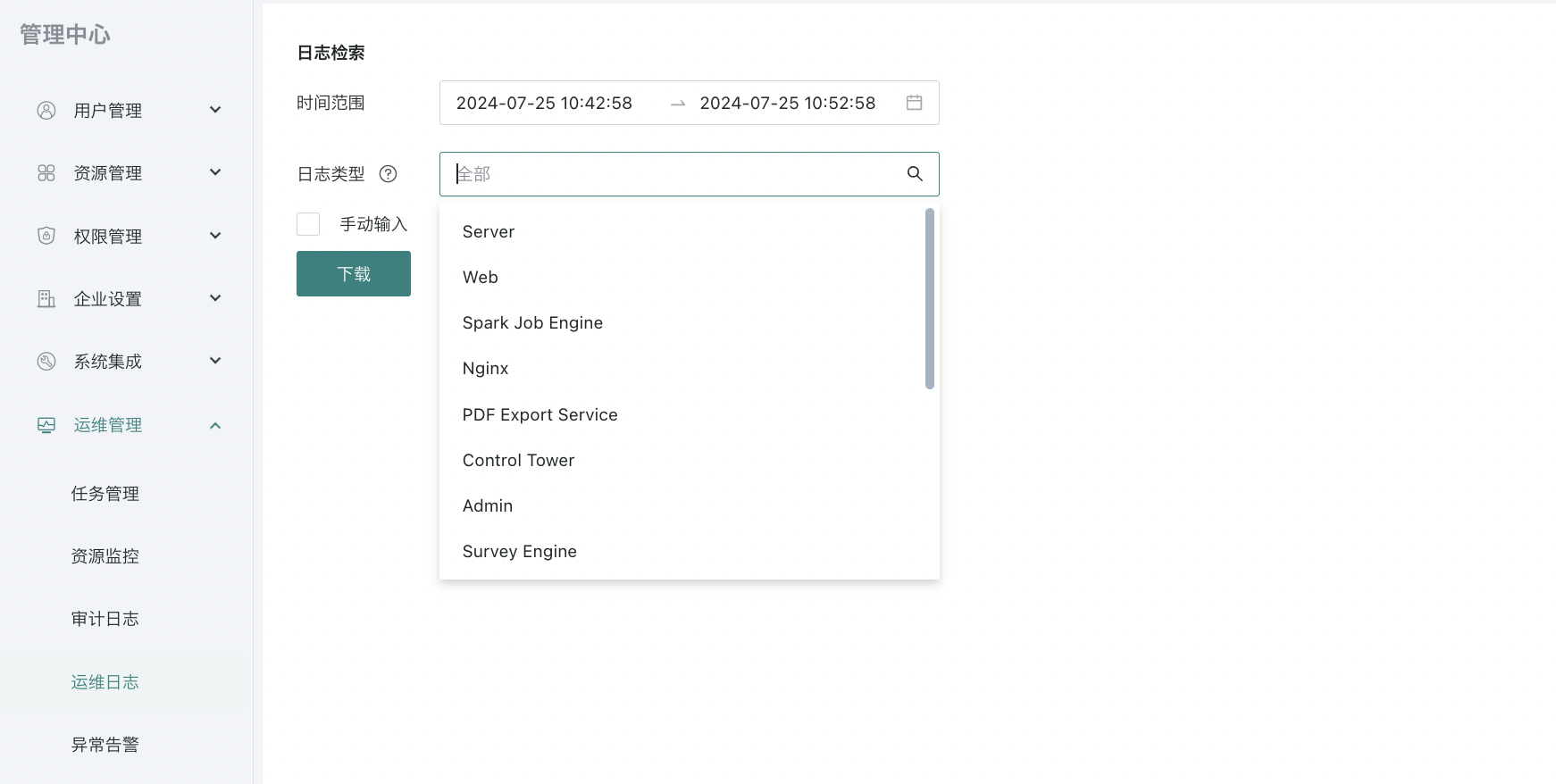Click the 资源管理 grid icon
The height and width of the screenshot is (784, 1556).
[x=46, y=173]
